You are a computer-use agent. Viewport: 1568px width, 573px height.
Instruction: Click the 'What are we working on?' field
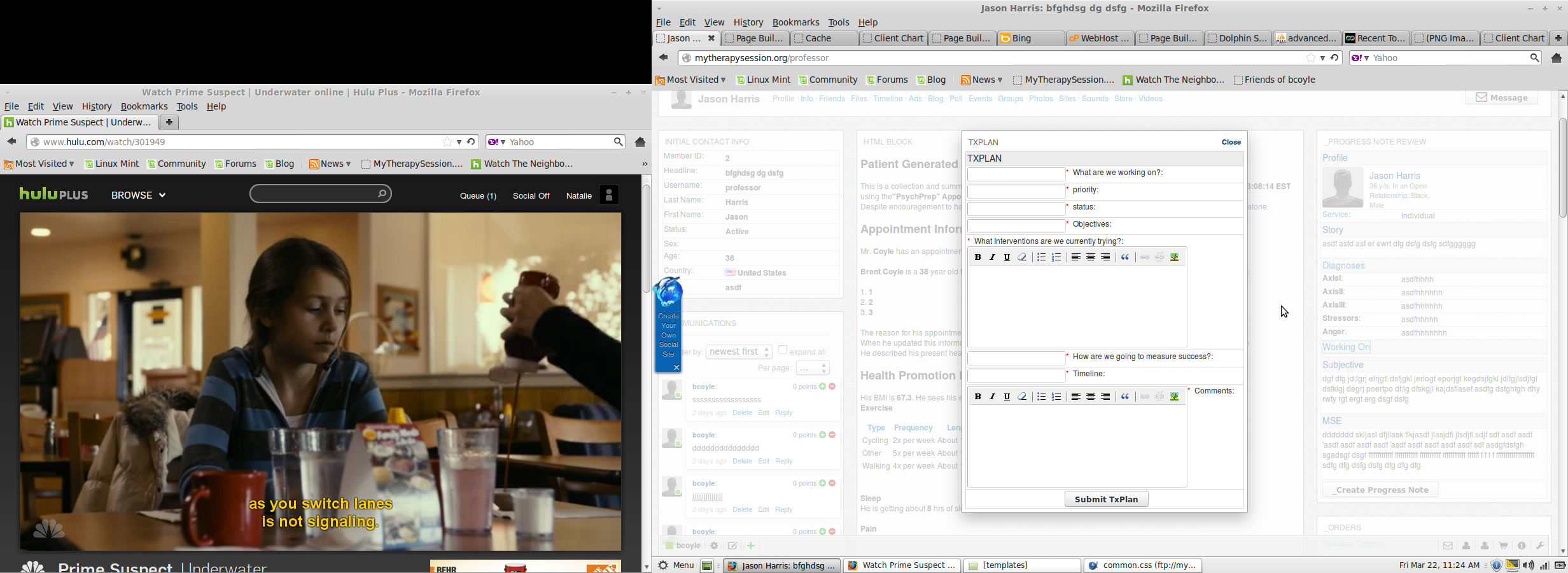[x=1016, y=174]
